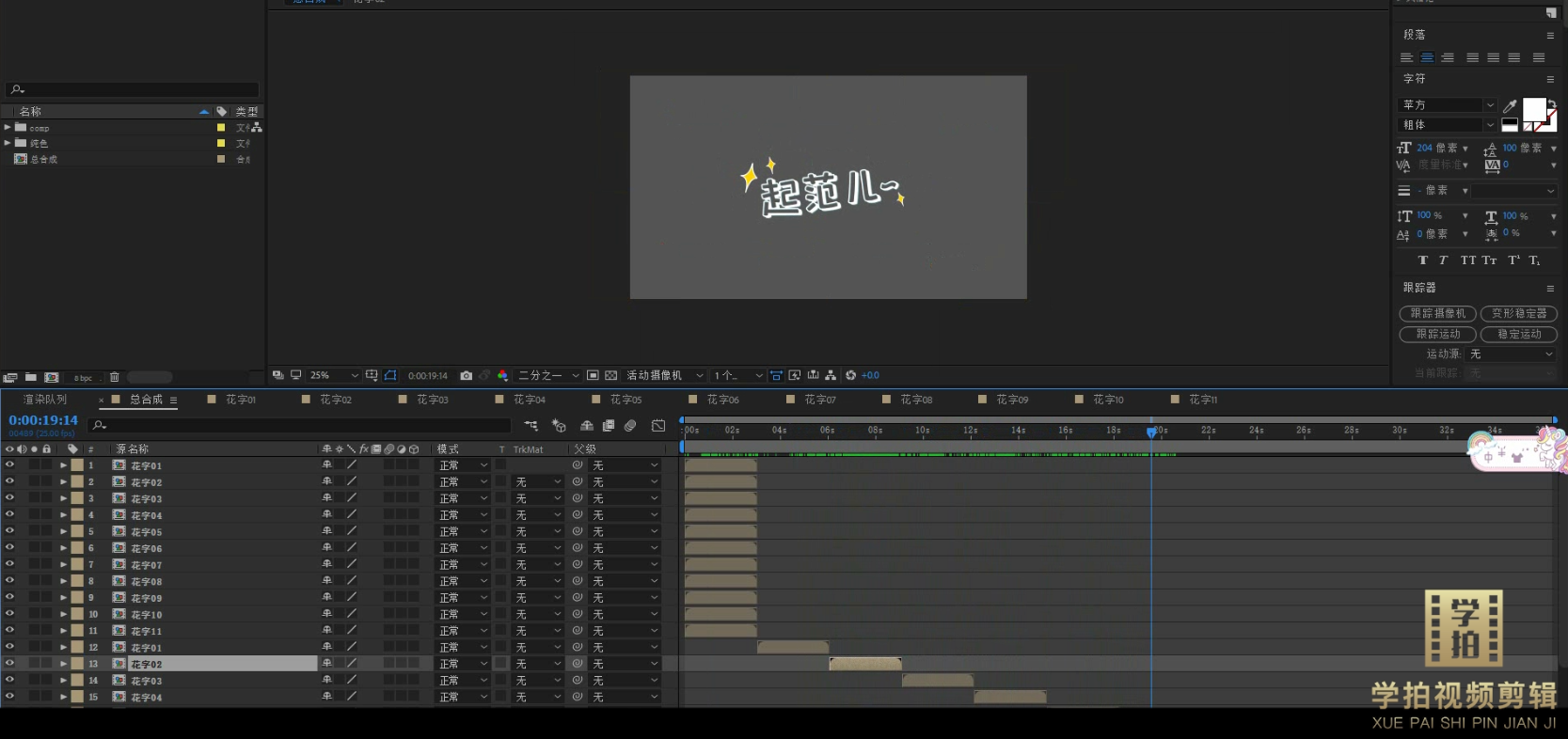Click the 稳定运动 button
This screenshot has height=739, width=1568.
click(1518, 334)
